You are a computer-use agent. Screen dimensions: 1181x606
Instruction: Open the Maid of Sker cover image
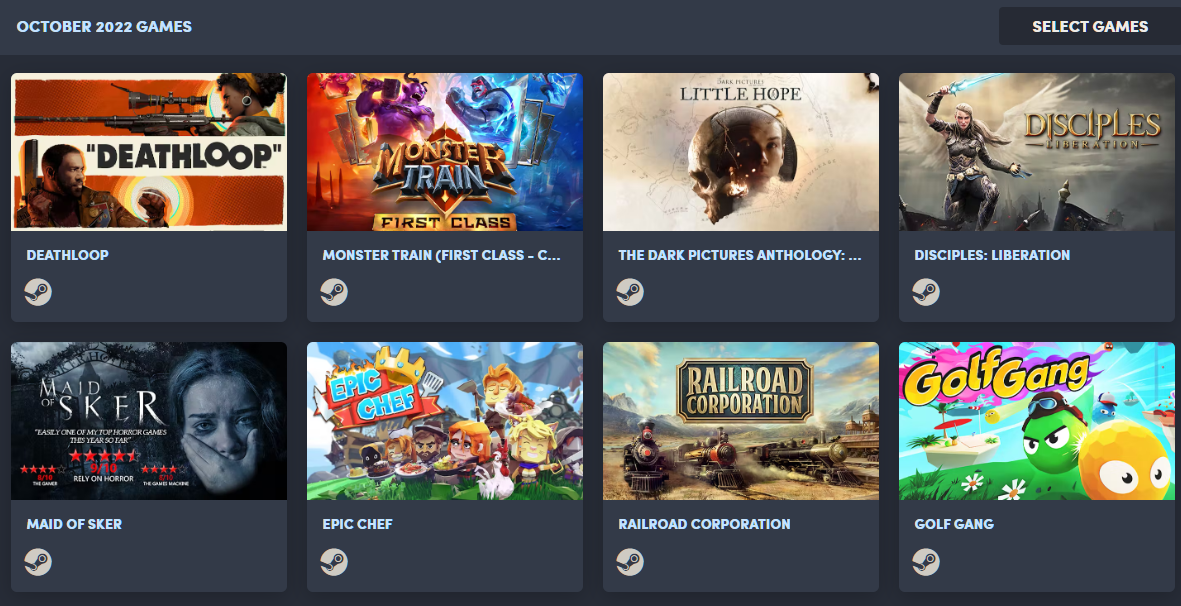pyautogui.click(x=148, y=422)
